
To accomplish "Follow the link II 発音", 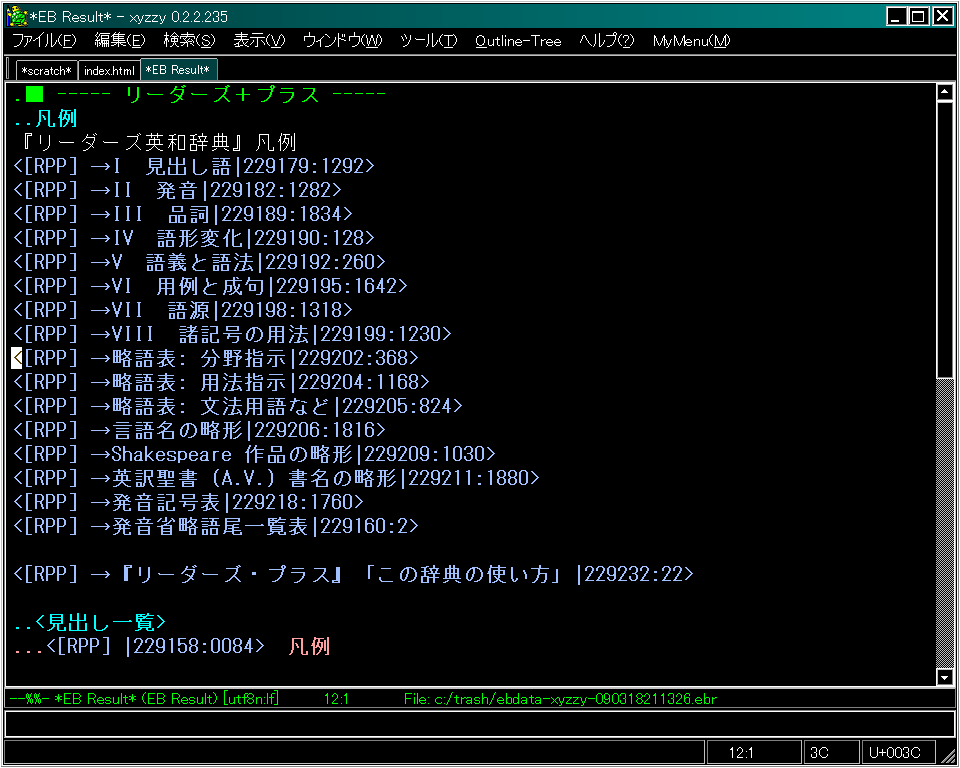I will (x=177, y=190).
